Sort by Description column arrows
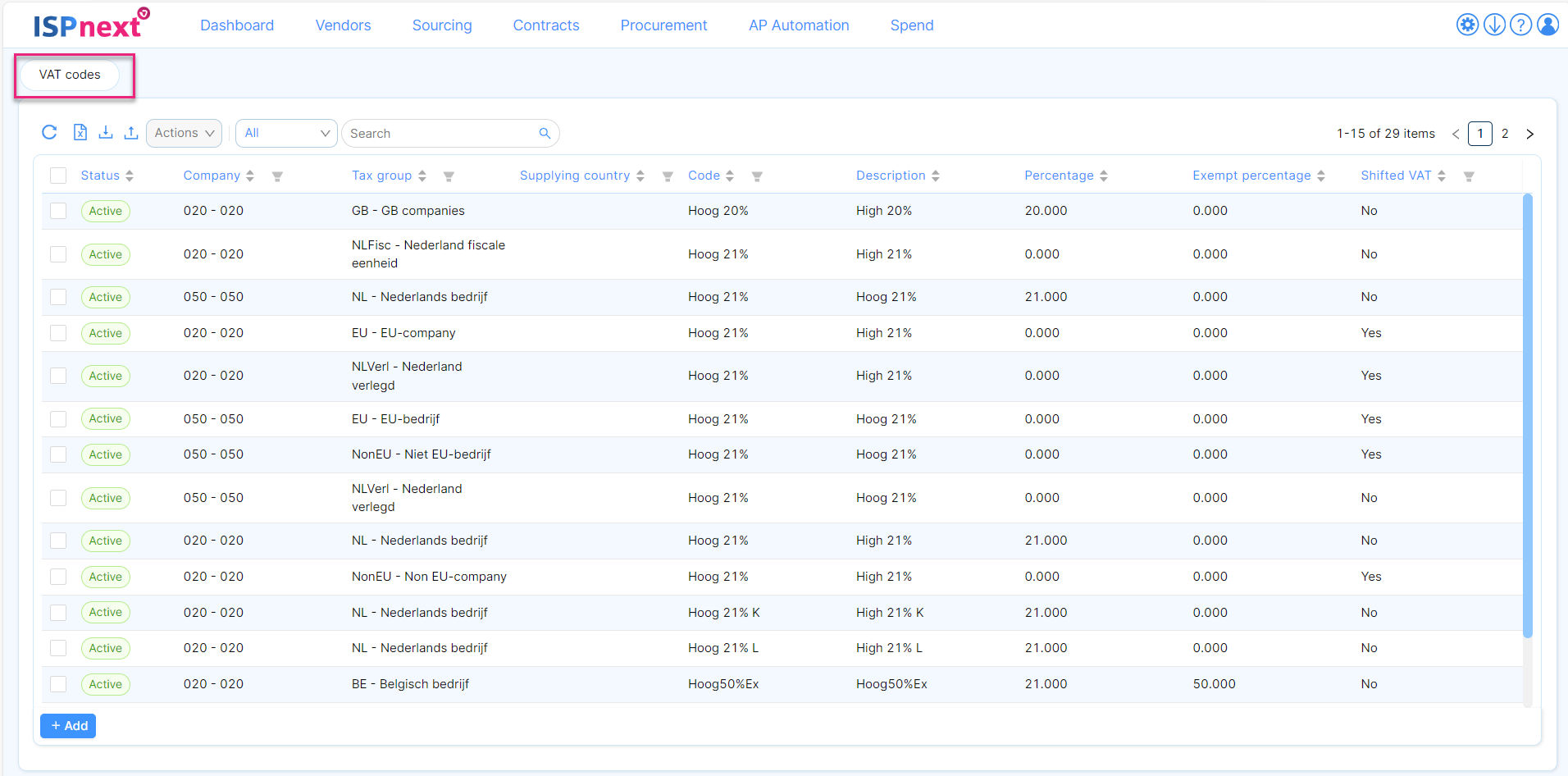Viewport: 1568px width, 776px height. [936, 176]
